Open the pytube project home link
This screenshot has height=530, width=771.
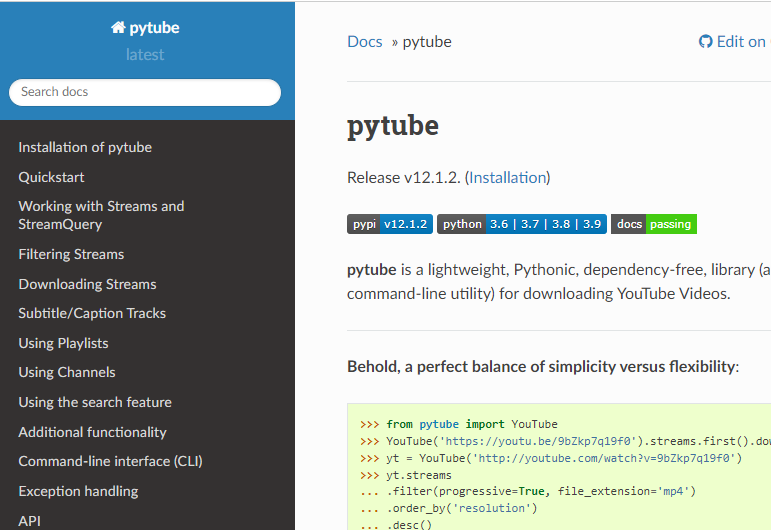(x=145, y=28)
